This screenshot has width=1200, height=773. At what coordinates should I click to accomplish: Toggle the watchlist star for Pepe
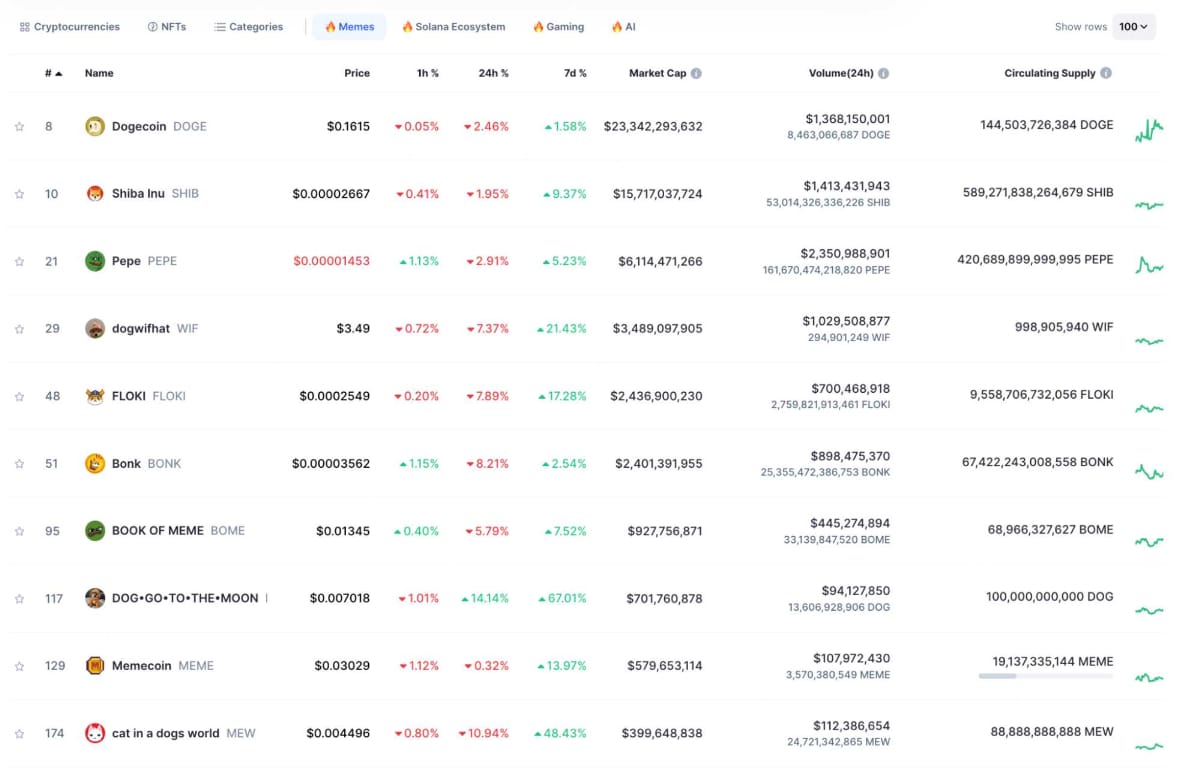click(19, 262)
